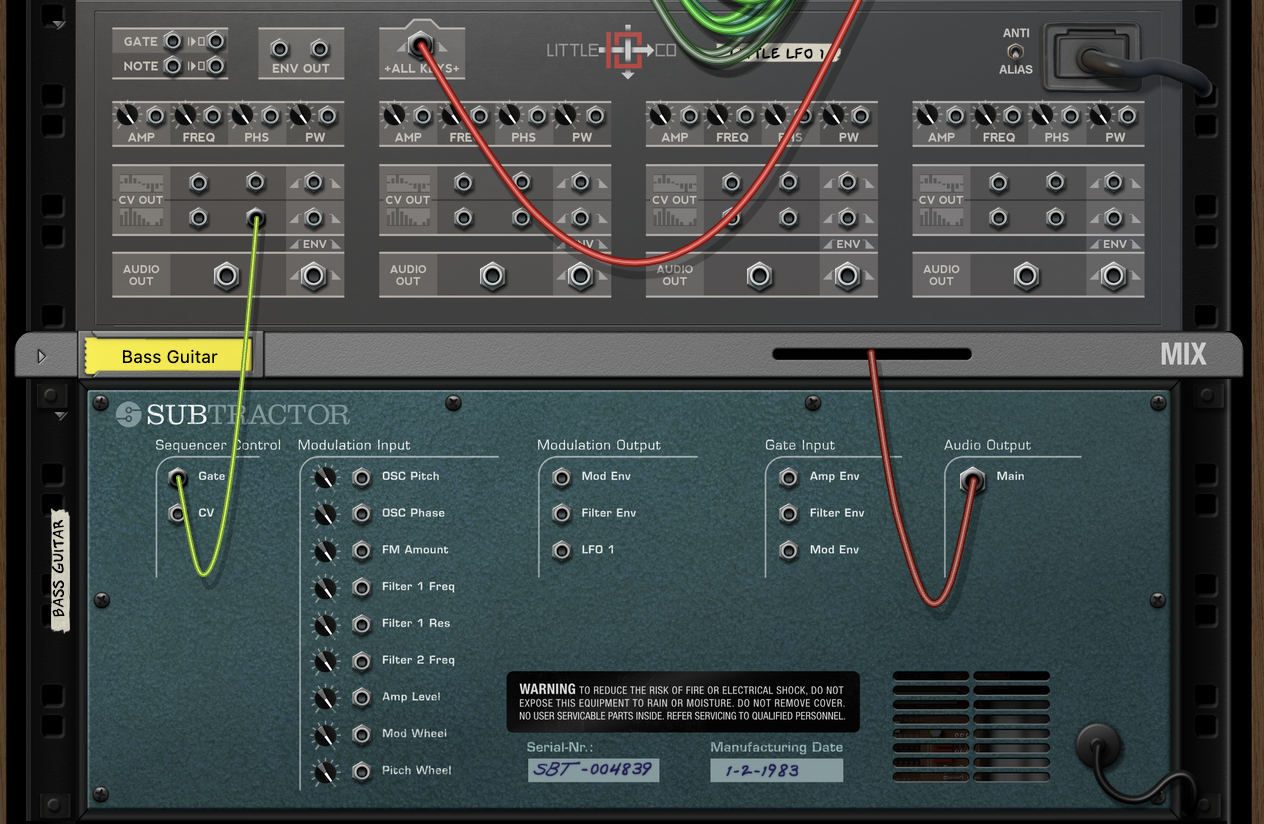The width and height of the screenshot is (1264, 824).
Task: Click the WARNING notice panel
Action: (x=682, y=702)
